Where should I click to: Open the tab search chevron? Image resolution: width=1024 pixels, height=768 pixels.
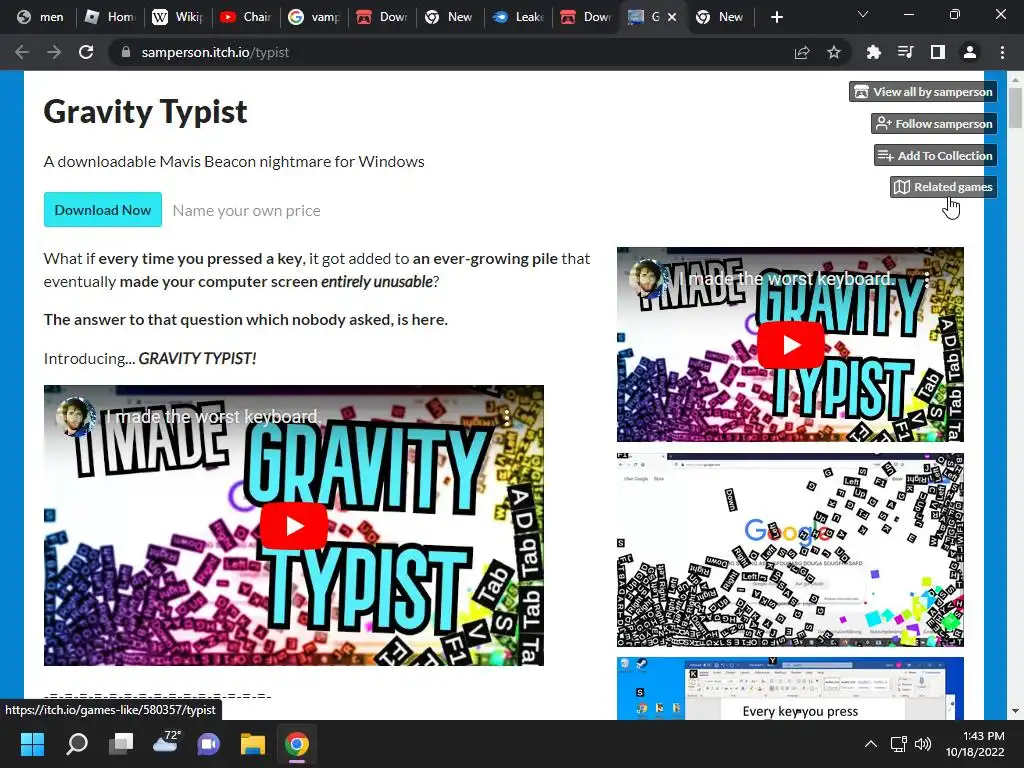pyautogui.click(x=863, y=14)
